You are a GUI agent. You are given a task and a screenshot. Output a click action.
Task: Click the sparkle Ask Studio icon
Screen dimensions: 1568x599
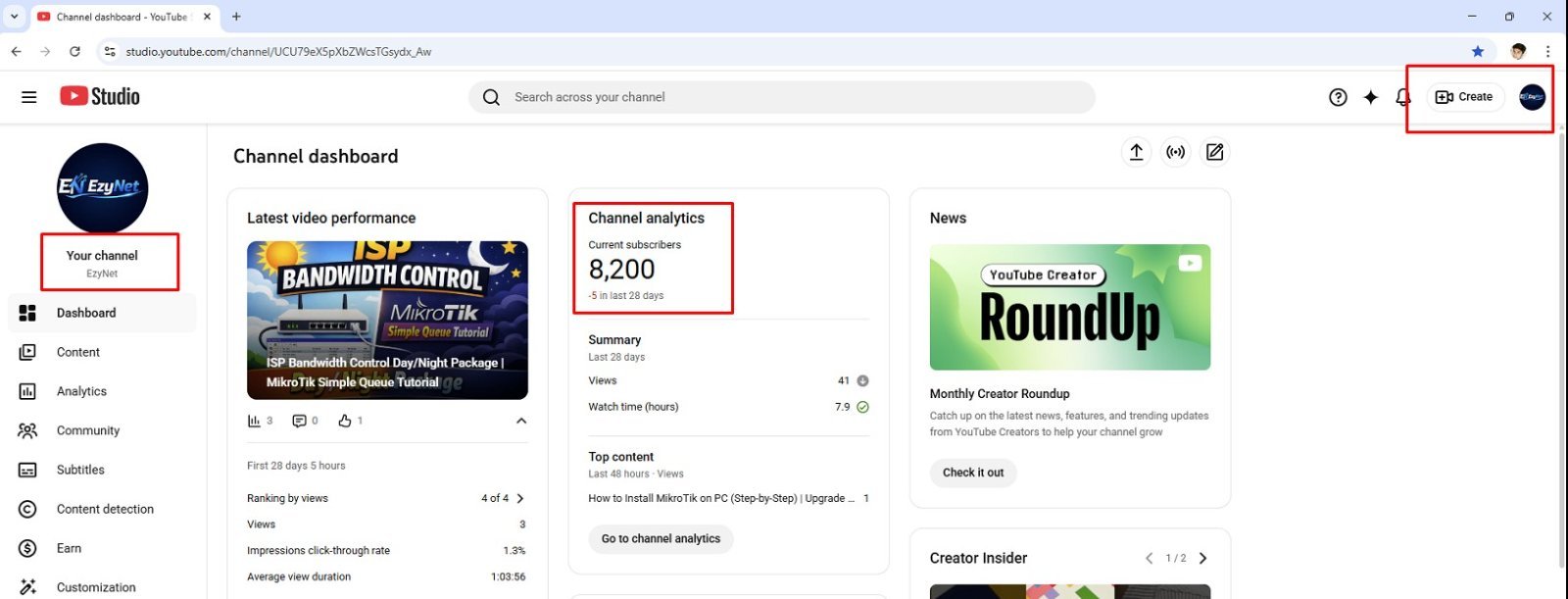point(1370,97)
